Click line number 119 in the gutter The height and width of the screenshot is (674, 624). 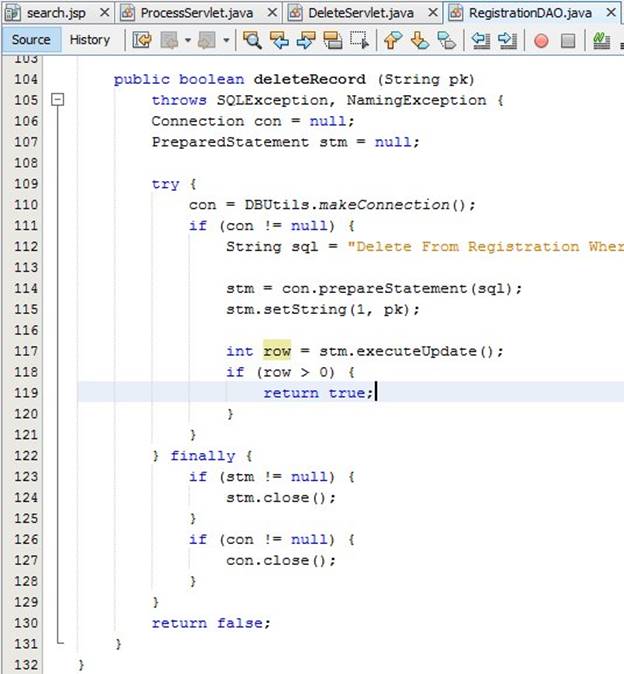click(26, 393)
